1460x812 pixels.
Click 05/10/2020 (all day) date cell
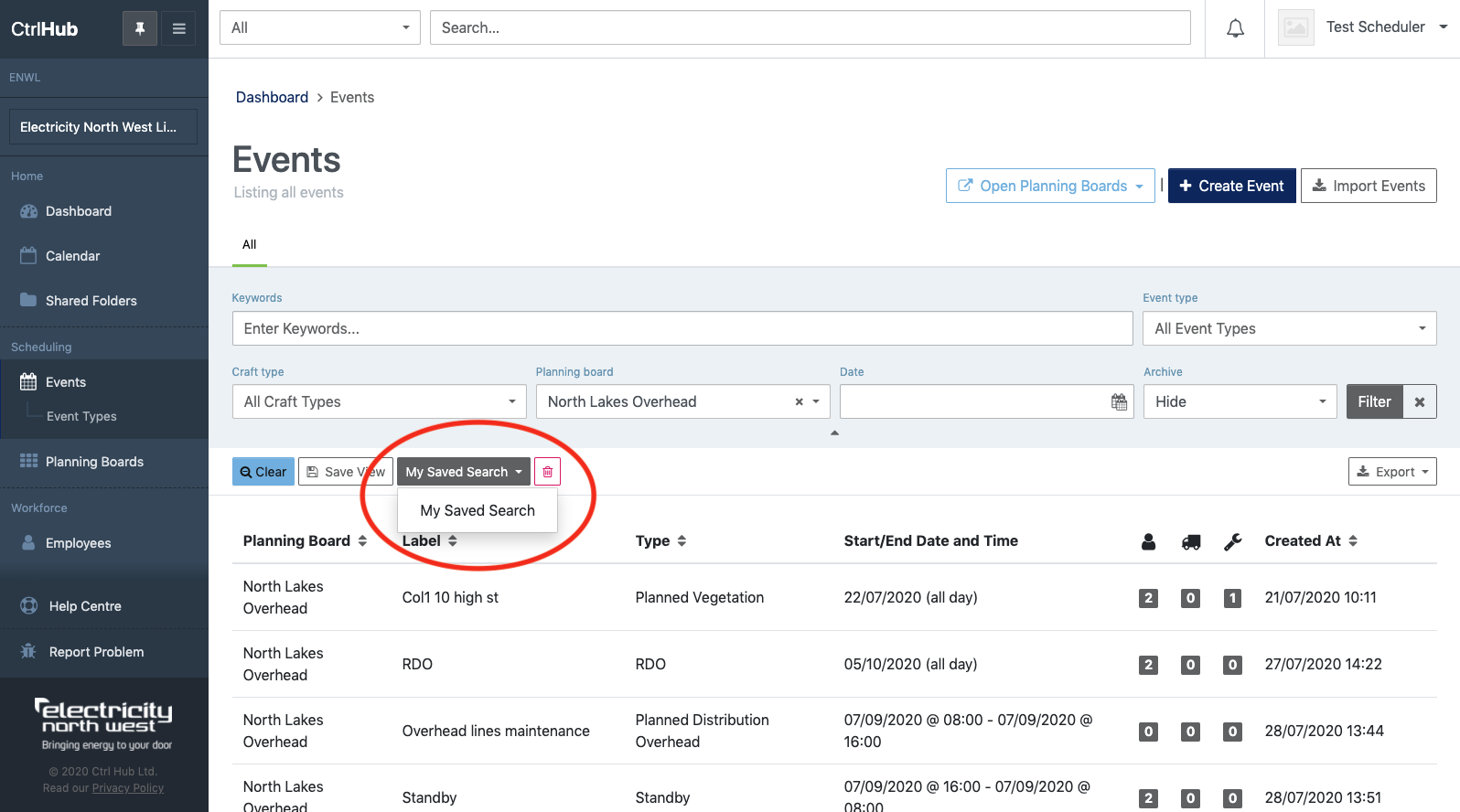coord(910,664)
